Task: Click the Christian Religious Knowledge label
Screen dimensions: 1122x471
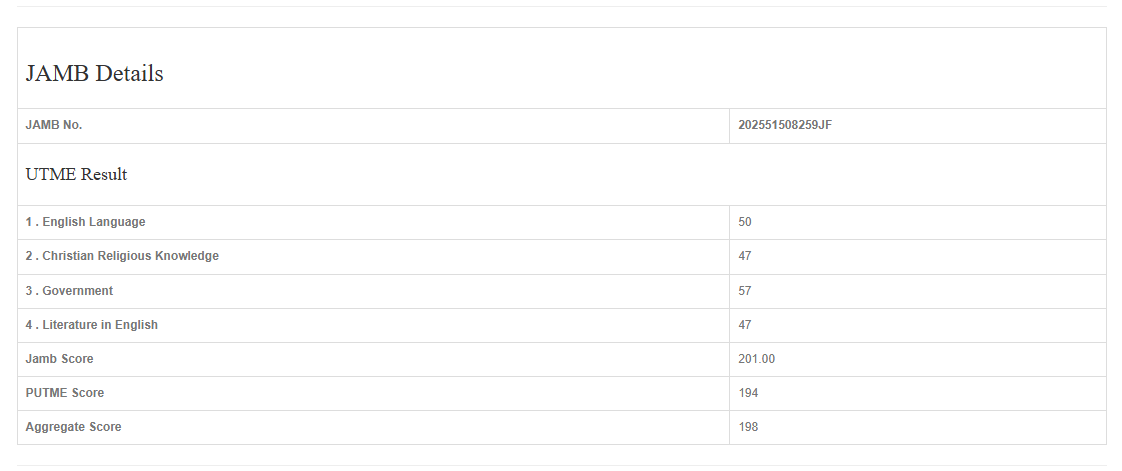Action: pyautogui.click(x=122, y=256)
